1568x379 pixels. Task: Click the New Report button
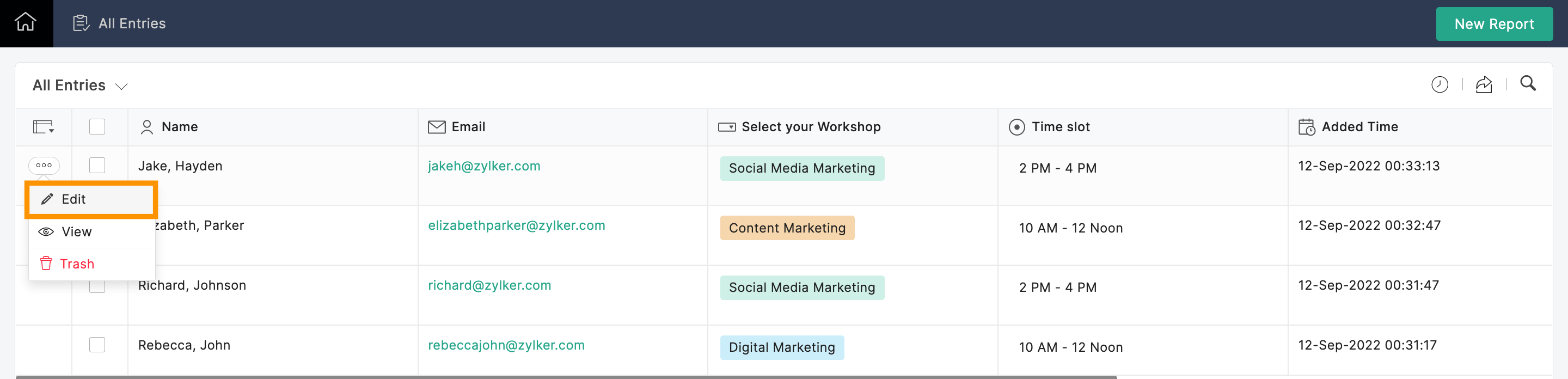(1493, 24)
